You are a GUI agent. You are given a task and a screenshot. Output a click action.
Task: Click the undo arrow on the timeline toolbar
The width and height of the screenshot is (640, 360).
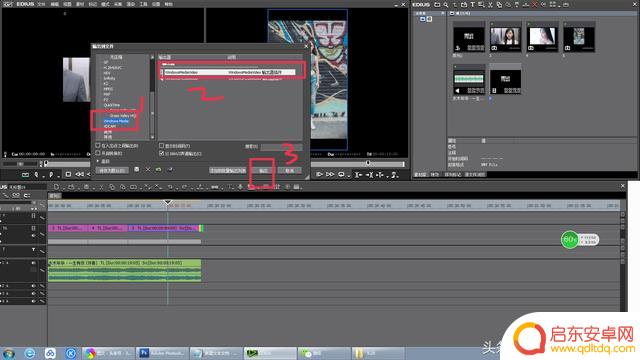click(x=171, y=187)
